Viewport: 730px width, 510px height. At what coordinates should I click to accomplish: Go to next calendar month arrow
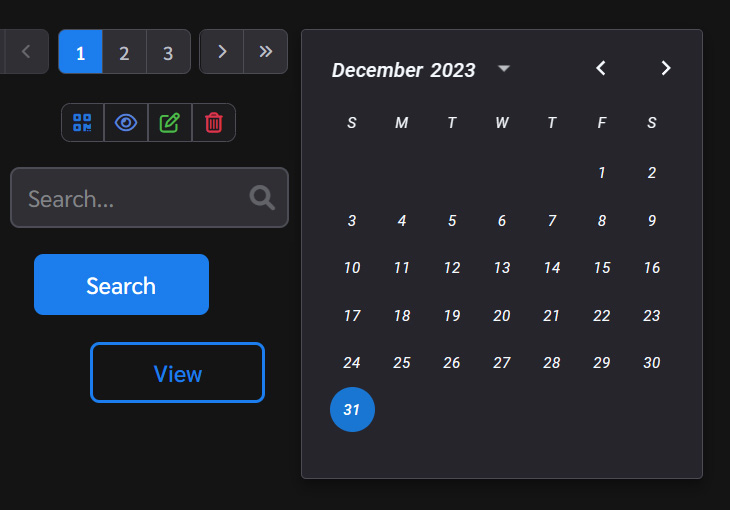click(666, 68)
